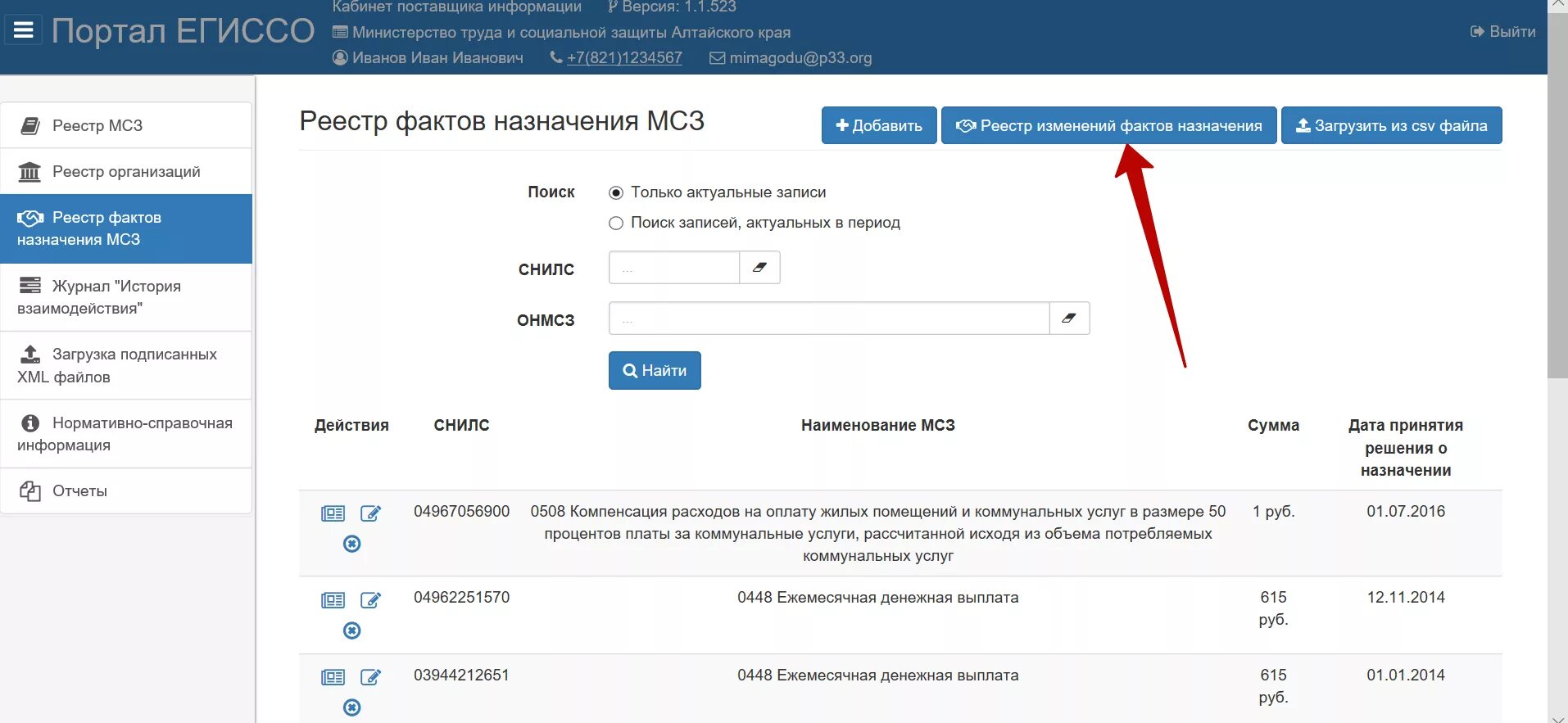Click user name Иванов Иван Иванович
The image size is (1568, 723).
click(x=437, y=58)
